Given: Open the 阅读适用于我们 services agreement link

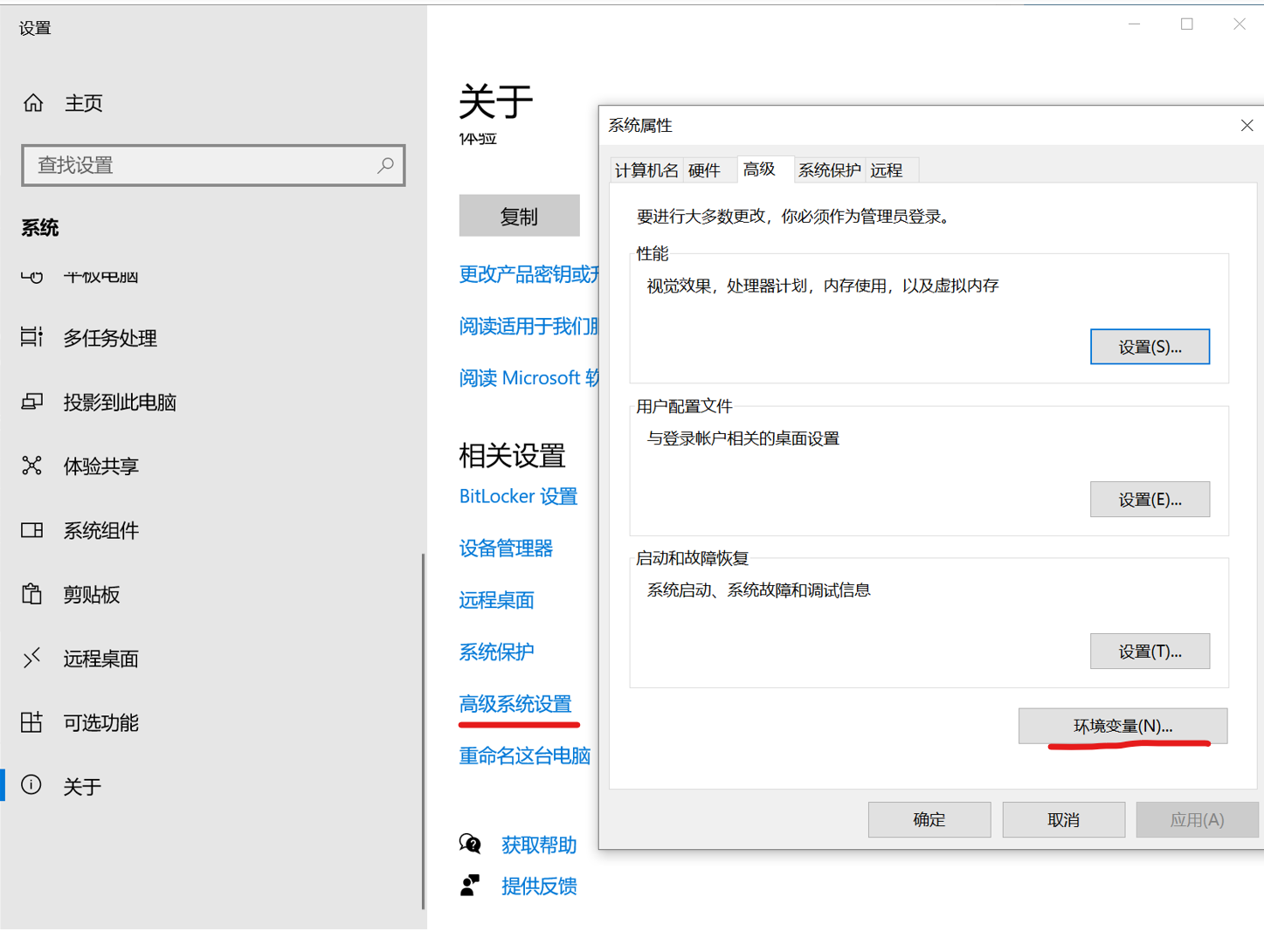Looking at the screenshot, I should 528,326.
